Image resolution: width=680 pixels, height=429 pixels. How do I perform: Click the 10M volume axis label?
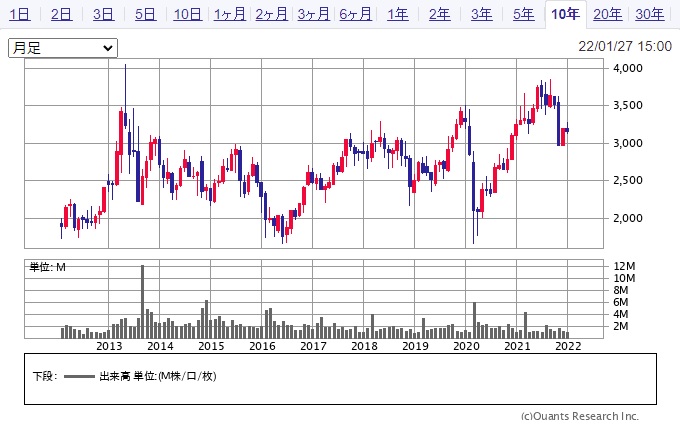click(x=624, y=278)
